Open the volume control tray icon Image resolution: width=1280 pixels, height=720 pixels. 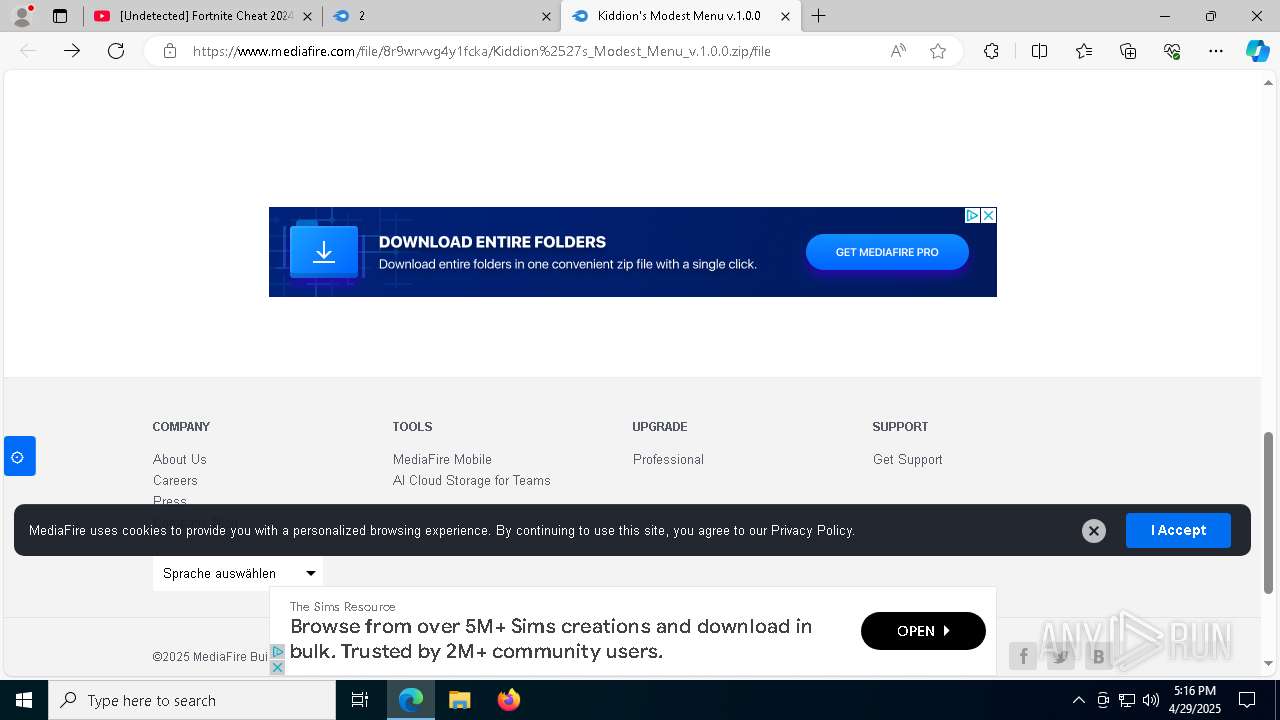[x=1151, y=700]
